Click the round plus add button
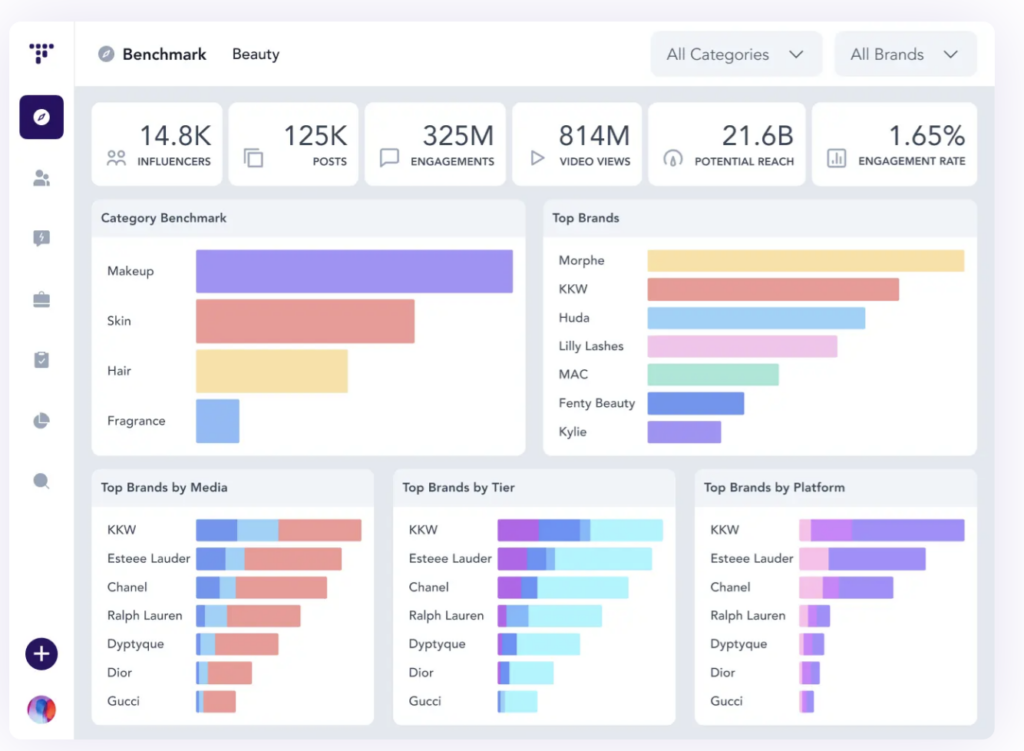1024x751 pixels. click(41, 654)
